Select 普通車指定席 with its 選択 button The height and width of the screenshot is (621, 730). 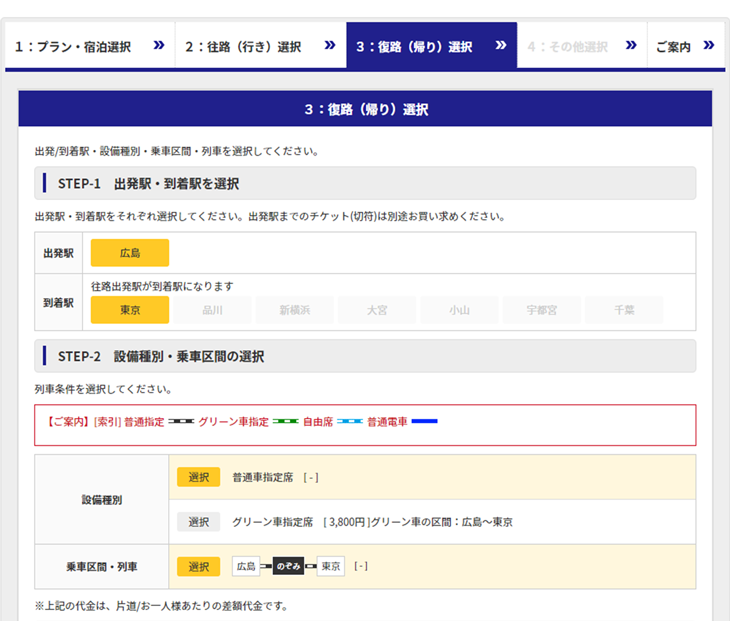click(198, 477)
